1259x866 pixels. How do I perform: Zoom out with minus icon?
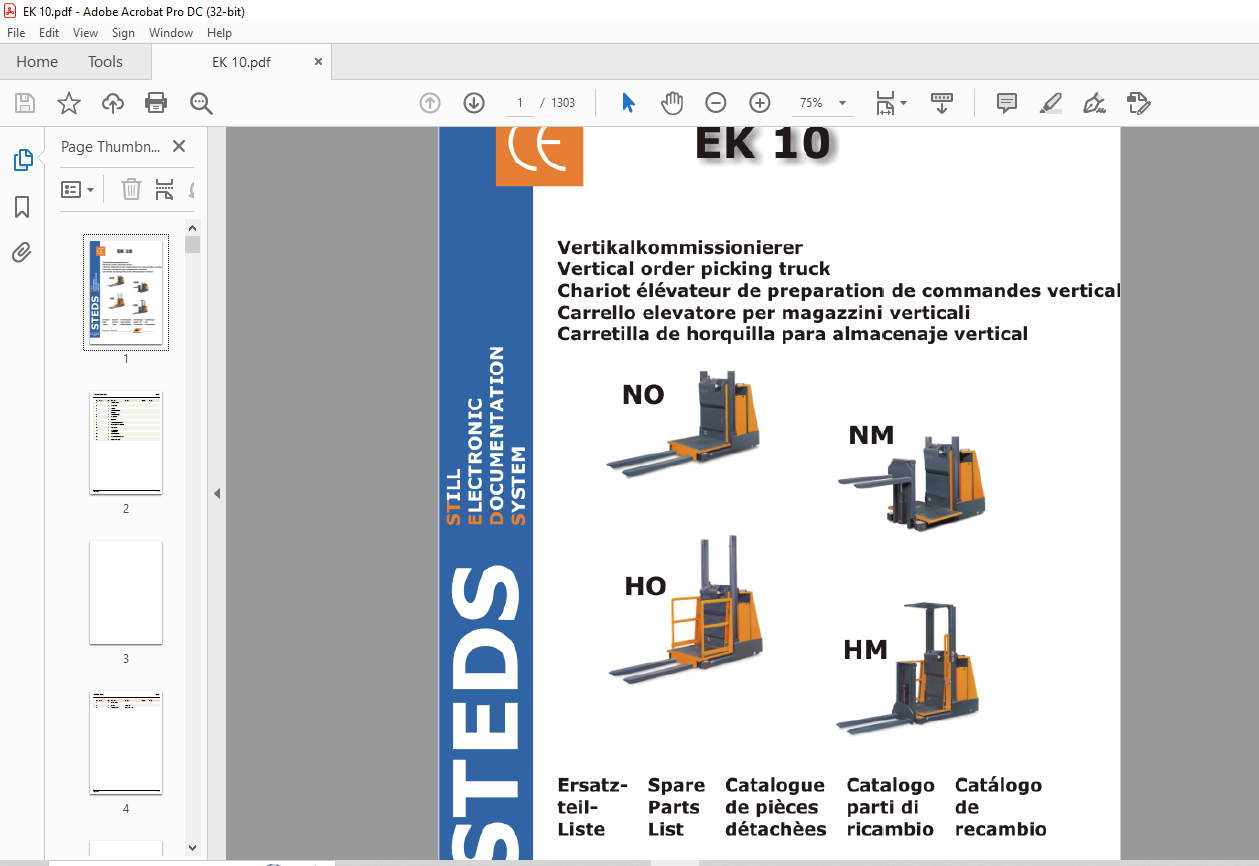[716, 103]
